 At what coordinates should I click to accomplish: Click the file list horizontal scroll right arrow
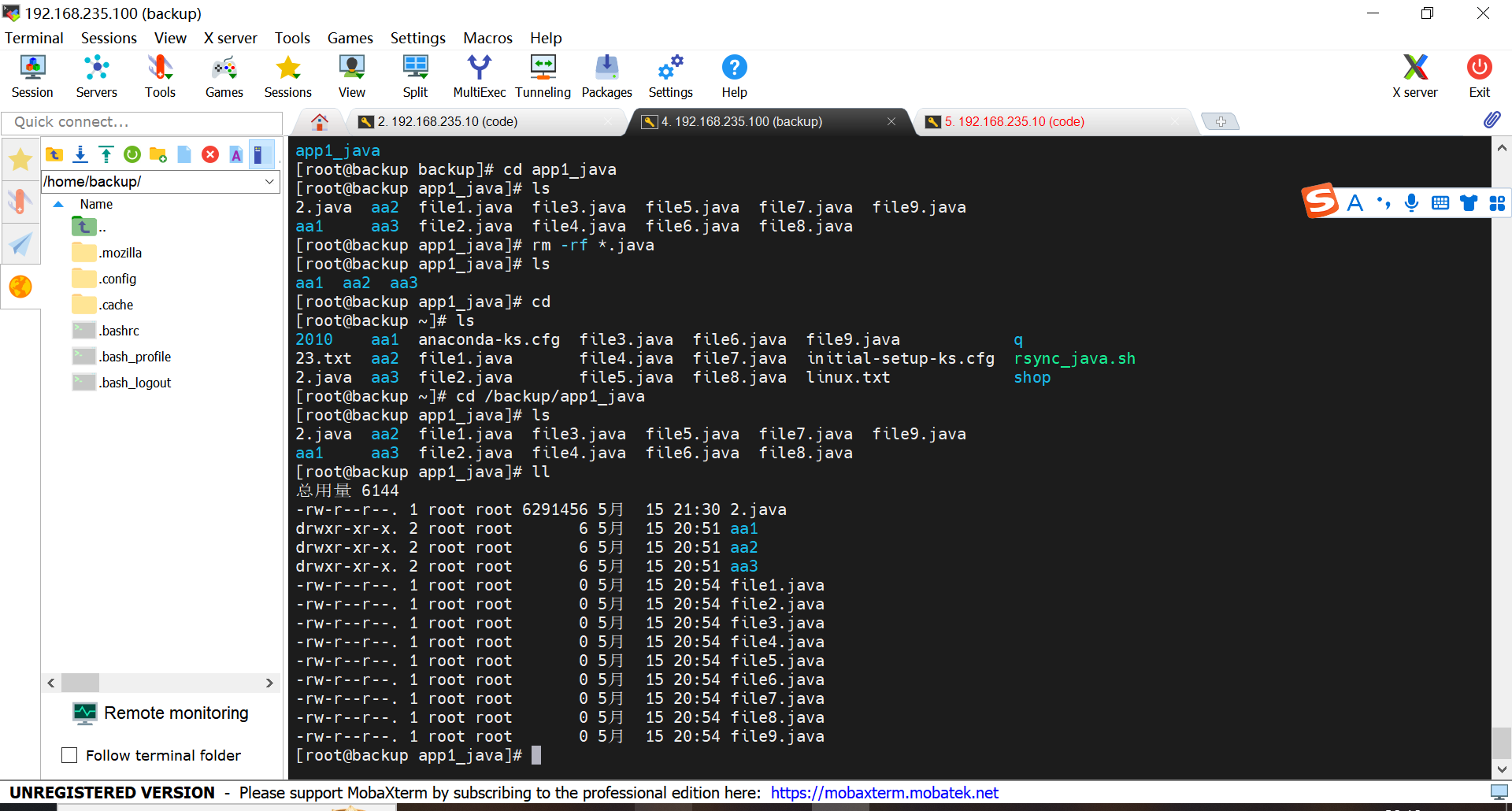coord(269,683)
